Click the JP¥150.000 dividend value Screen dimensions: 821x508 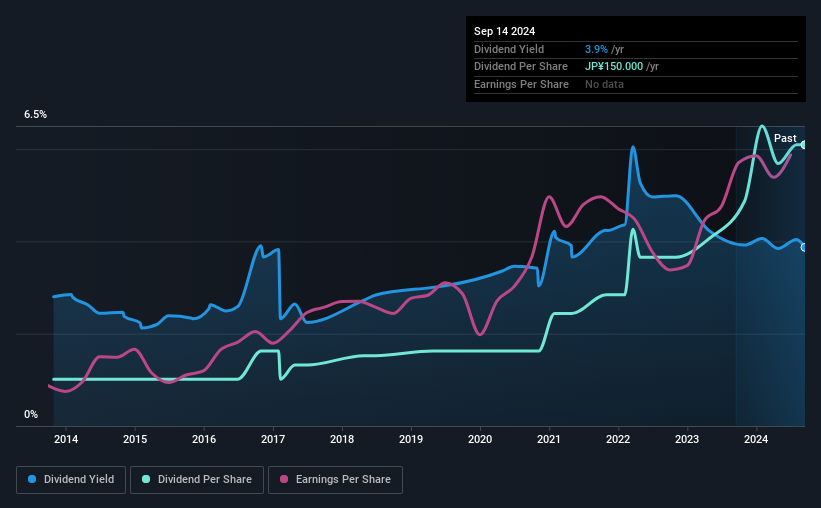click(x=614, y=67)
